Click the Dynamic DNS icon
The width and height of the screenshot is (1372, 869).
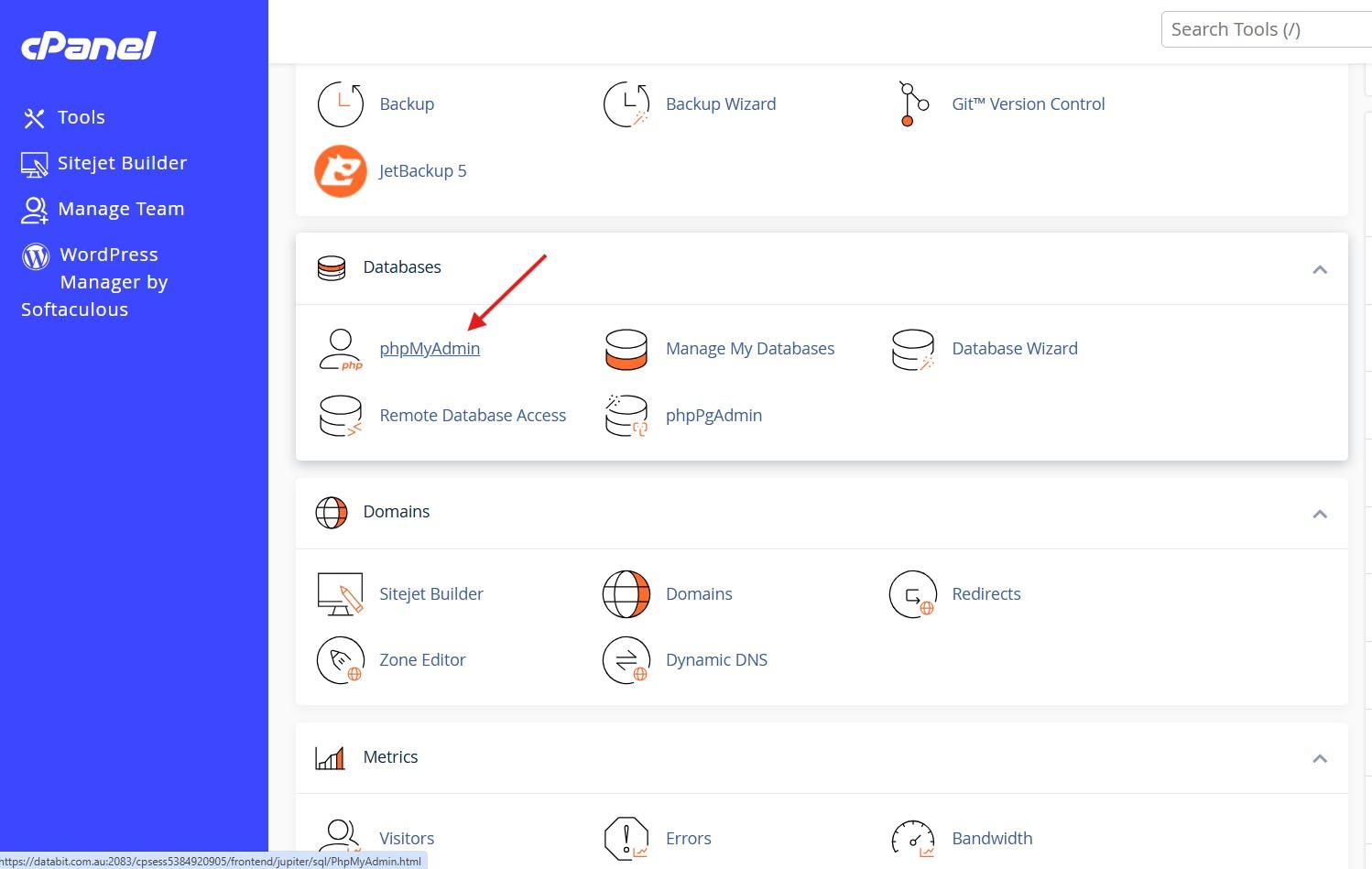point(626,660)
